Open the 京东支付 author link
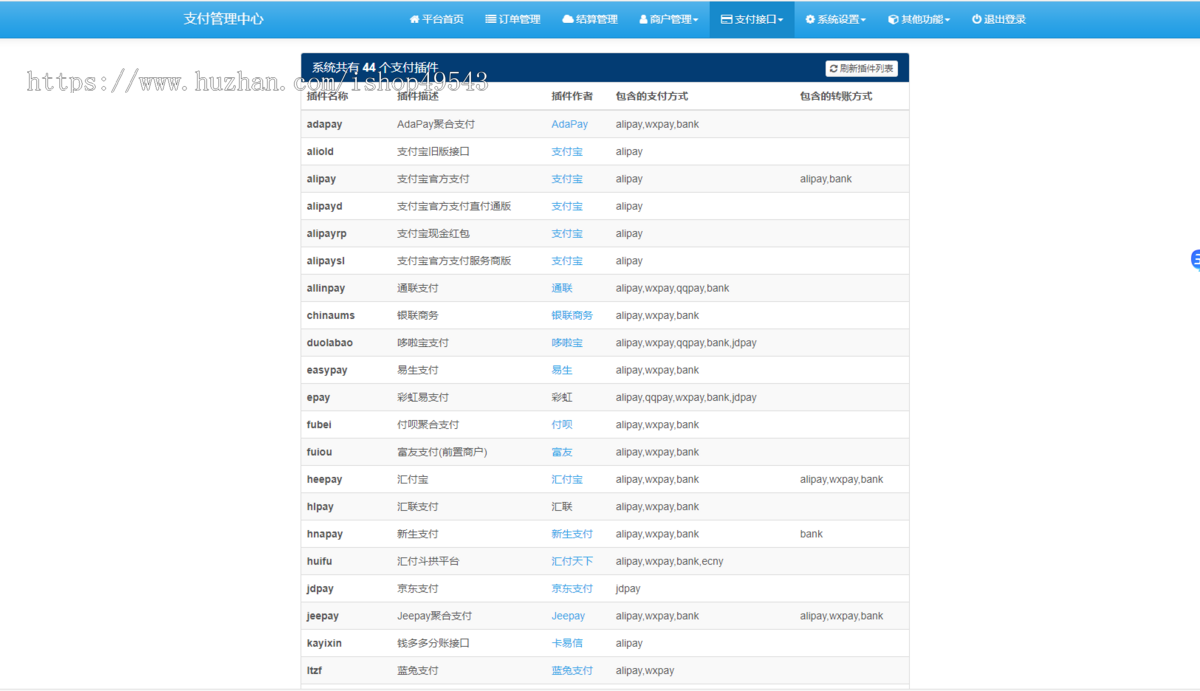1200x691 pixels. (572, 589)
